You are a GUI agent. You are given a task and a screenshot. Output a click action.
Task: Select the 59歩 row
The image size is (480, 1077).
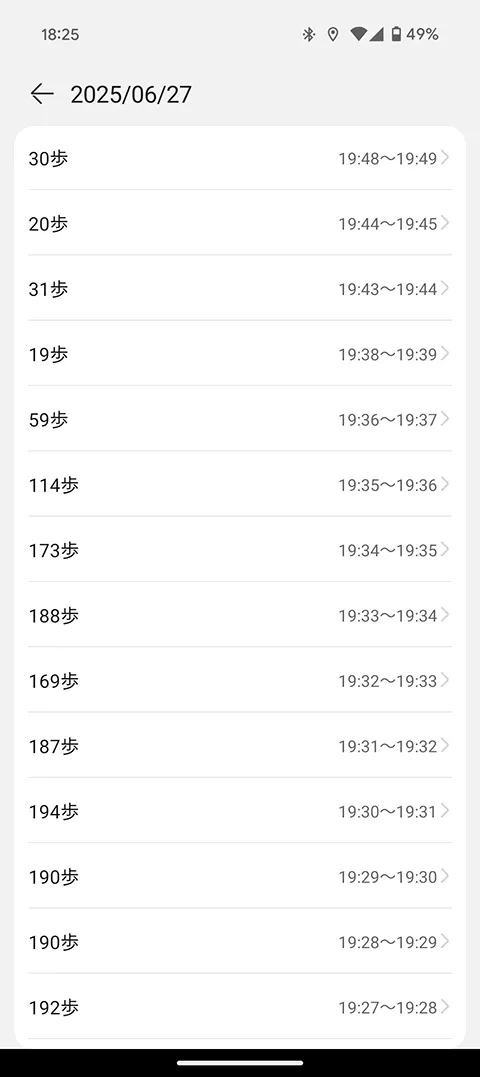[240, 418]
